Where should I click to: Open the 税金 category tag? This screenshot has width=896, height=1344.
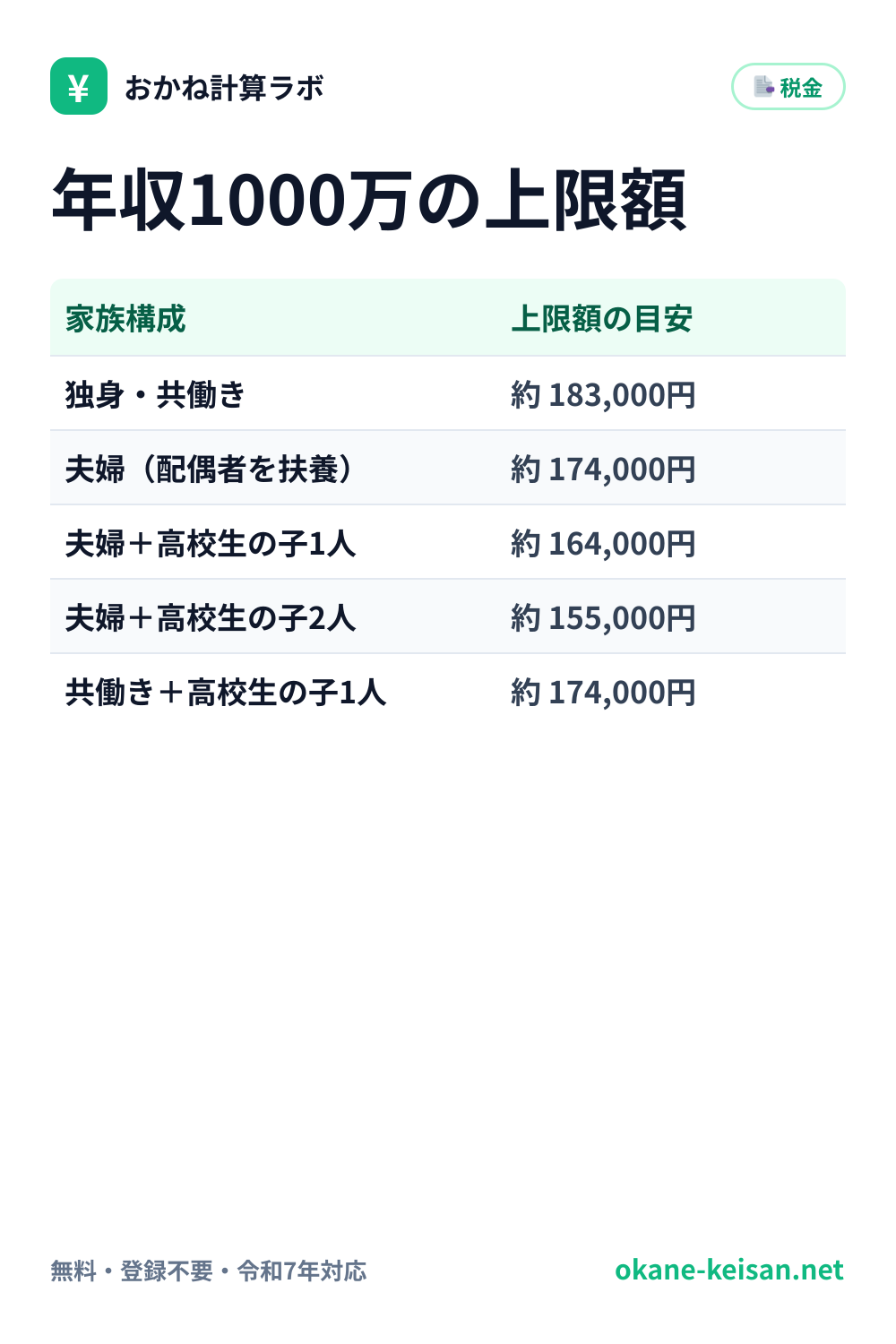[788, 87]
